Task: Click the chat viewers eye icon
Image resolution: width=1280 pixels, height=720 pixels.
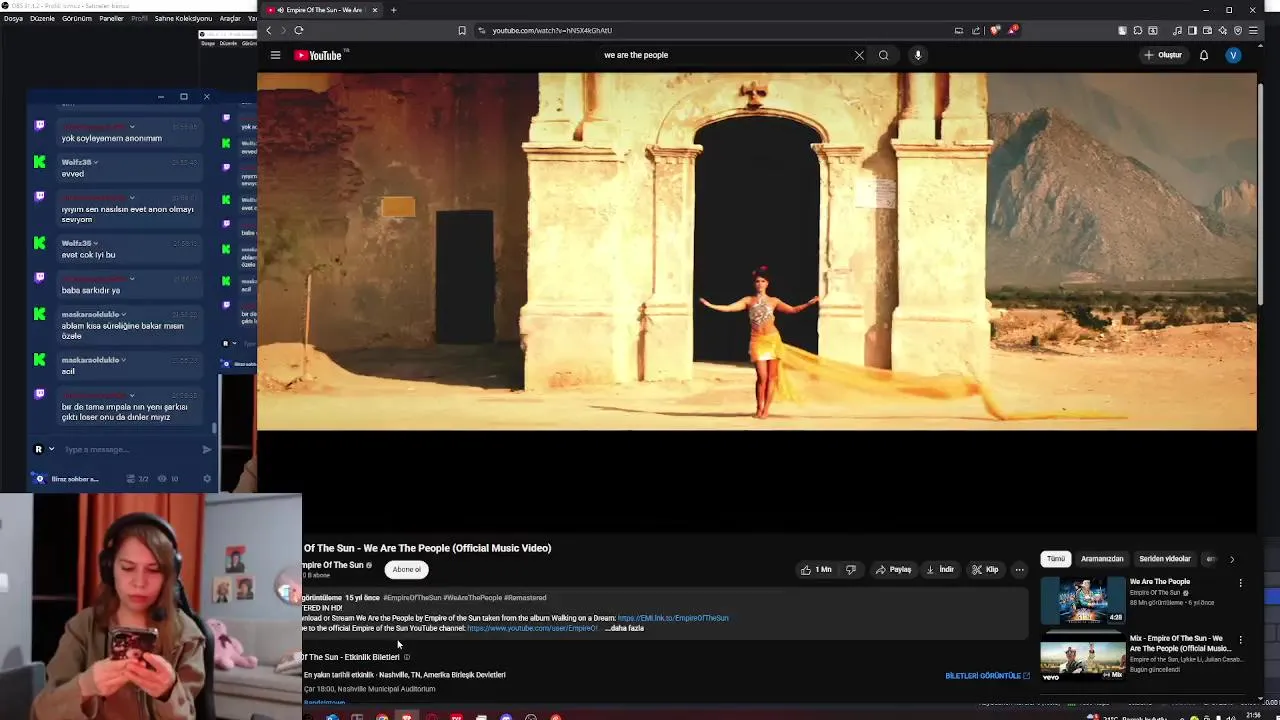Action: (x=162, y=479)
